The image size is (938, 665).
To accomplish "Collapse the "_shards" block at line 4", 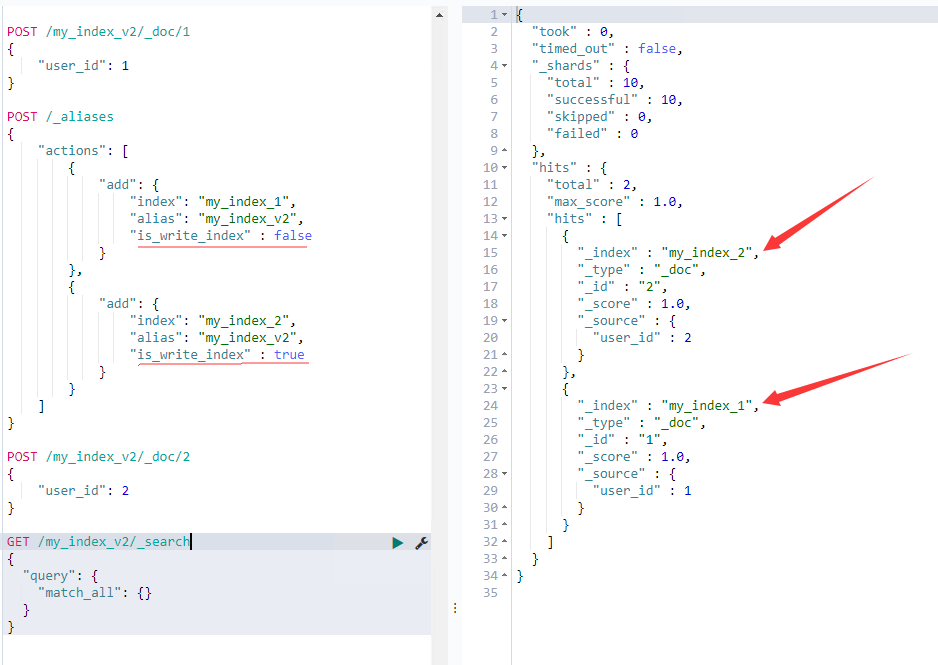I will pyautogui.click(x=505, y=66).
